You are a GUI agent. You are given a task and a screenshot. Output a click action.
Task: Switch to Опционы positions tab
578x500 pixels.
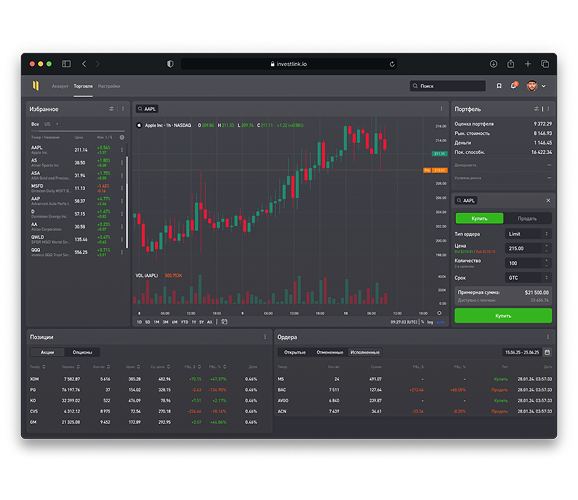coord(82,352)
